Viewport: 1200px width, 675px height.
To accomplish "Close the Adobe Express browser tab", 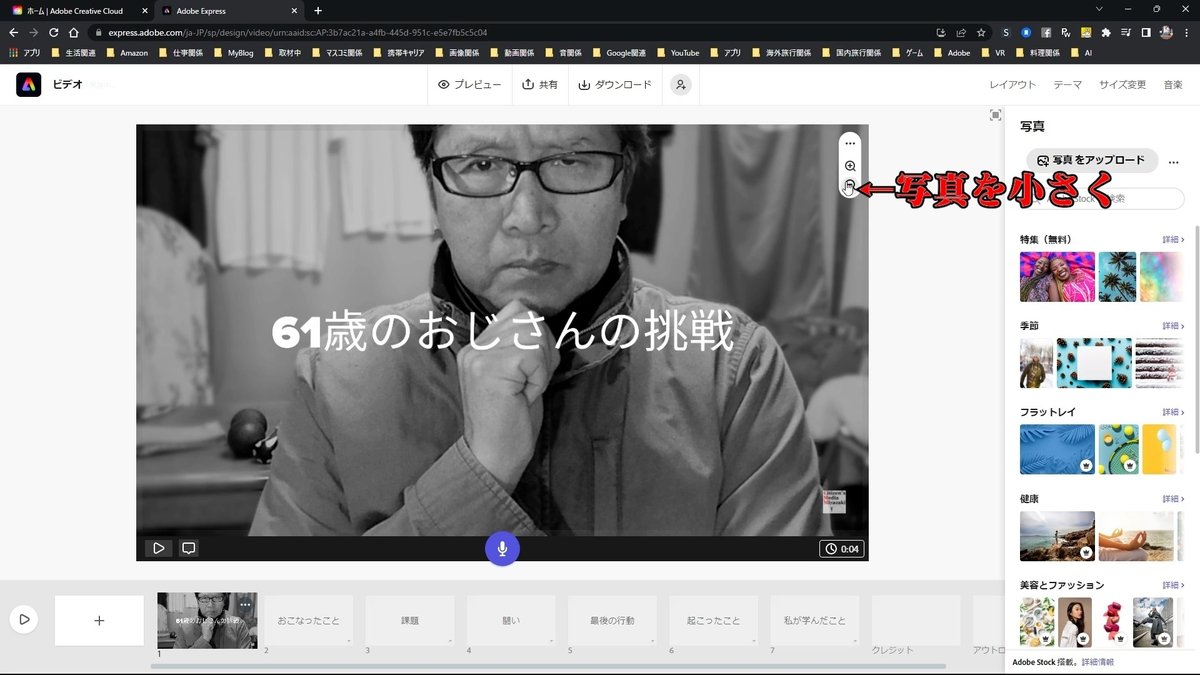I will 294,11.
